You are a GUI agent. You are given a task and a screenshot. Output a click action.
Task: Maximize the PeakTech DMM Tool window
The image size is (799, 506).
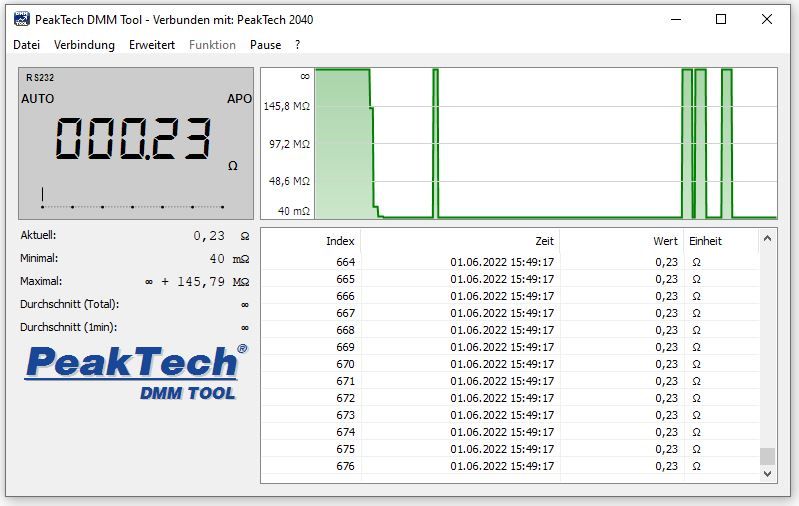[721, 19]
